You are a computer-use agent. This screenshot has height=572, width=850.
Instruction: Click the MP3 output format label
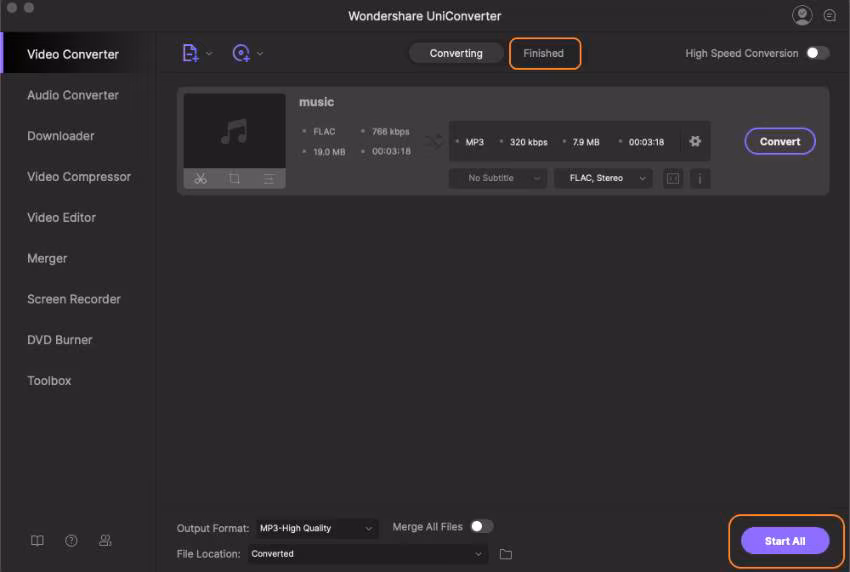(474, 142)
